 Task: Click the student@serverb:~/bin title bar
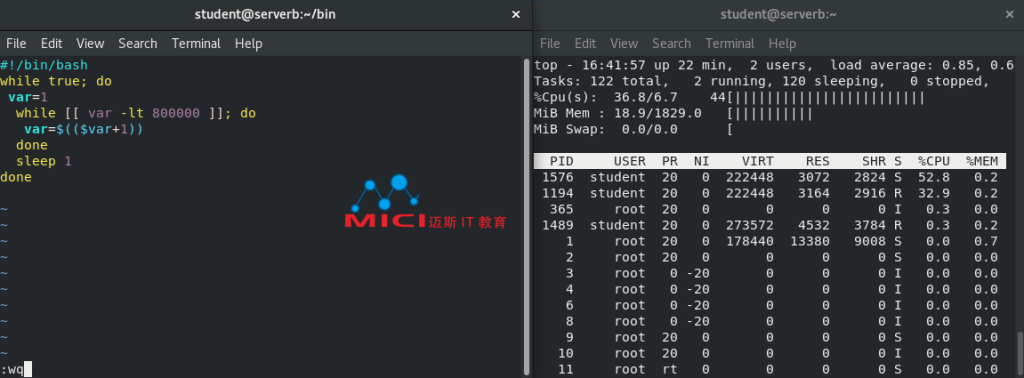coord(264,14)
